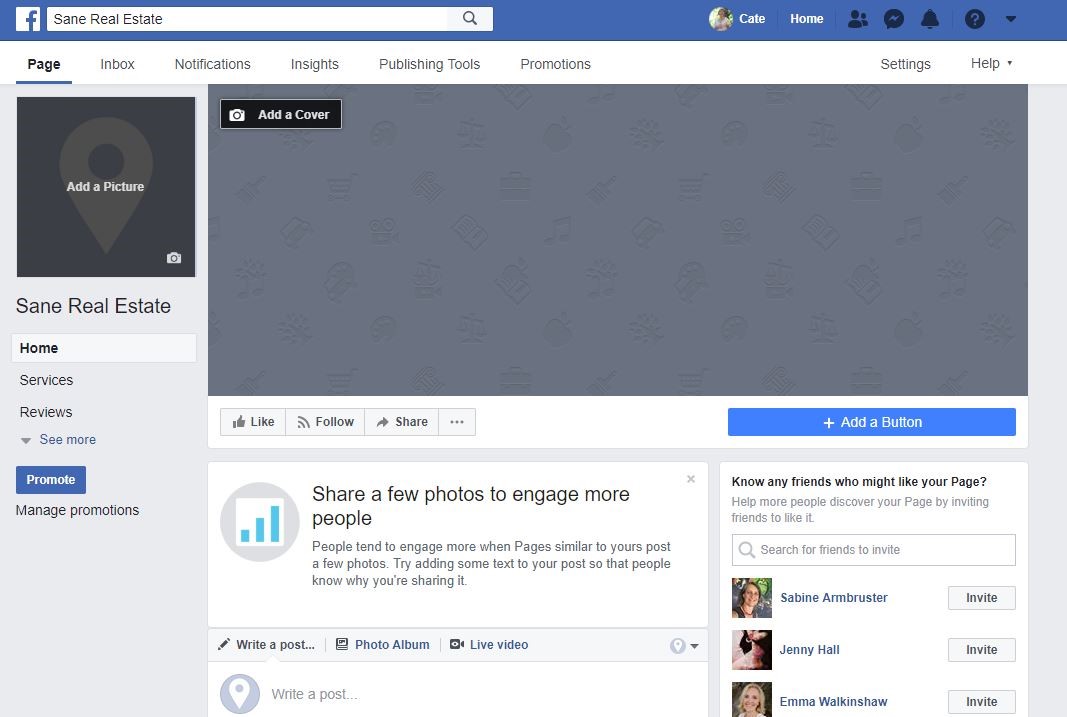Click the Sane Real Estate page title
The height and width of the screenshot is (717, 1067).
(93, 306)
